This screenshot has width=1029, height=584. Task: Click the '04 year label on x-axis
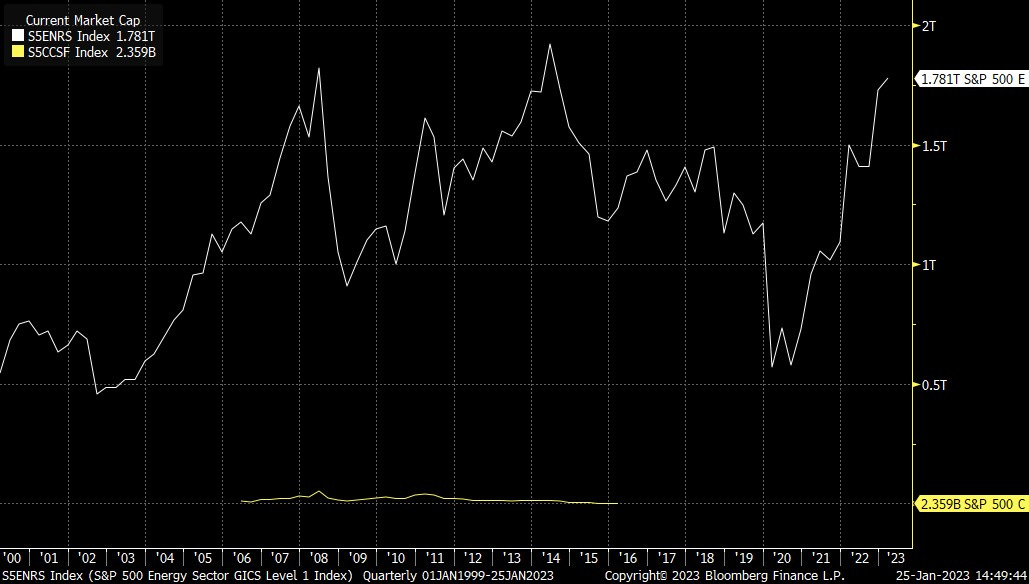coord(165,558)
